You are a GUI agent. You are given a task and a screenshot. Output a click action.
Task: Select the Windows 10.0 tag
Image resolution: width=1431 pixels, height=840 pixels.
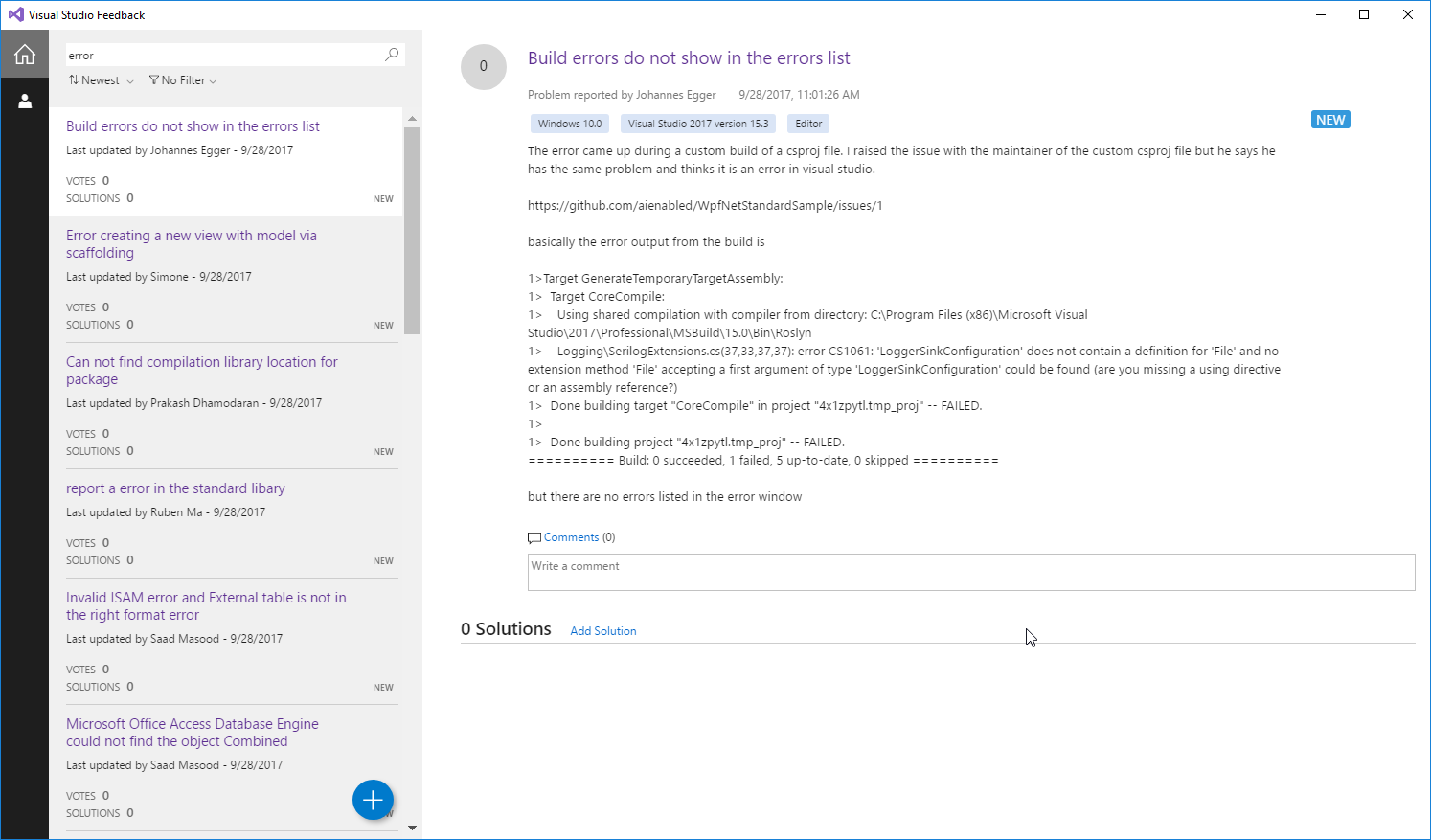point(570,124)
